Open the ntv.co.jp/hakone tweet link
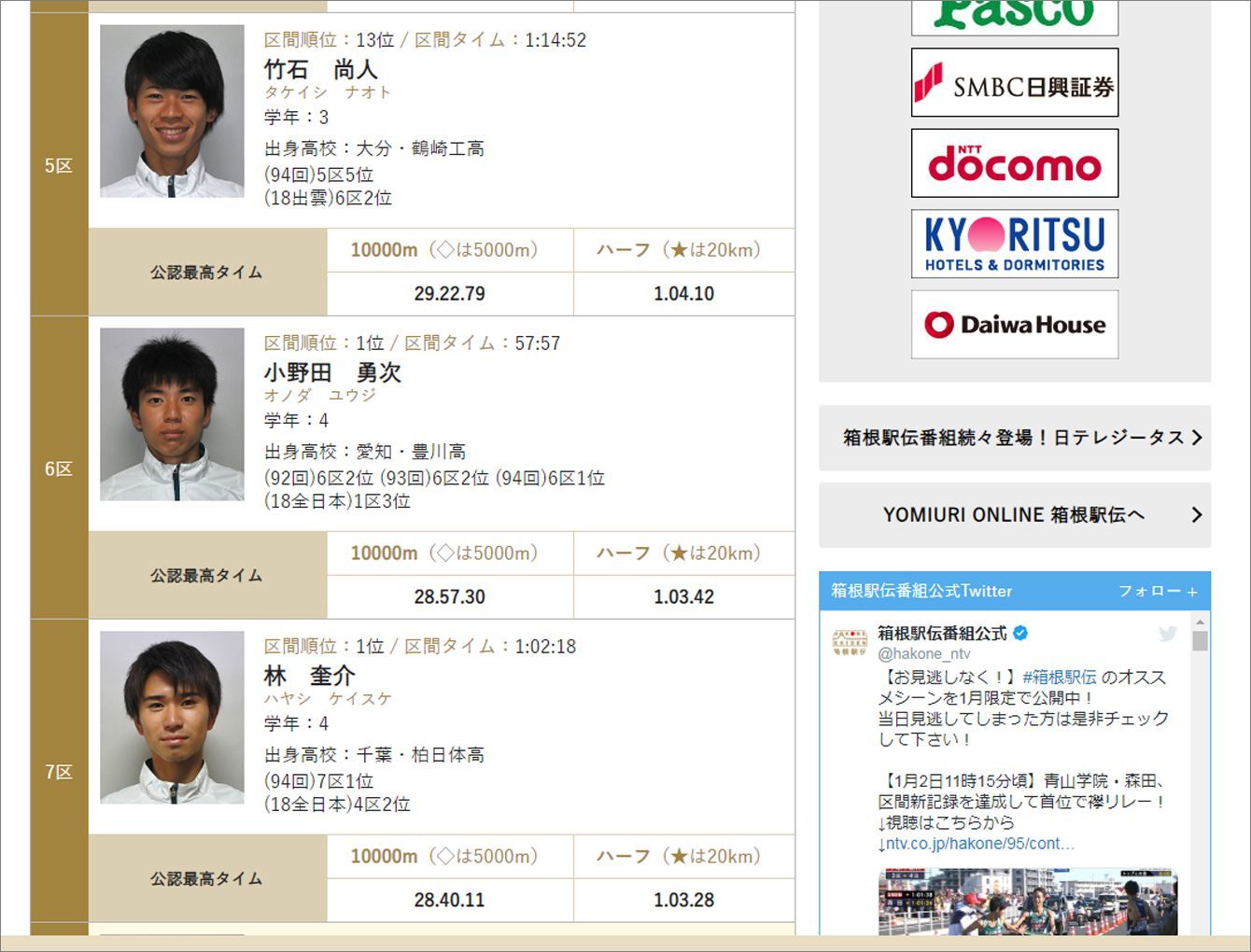 coord(976,844)
